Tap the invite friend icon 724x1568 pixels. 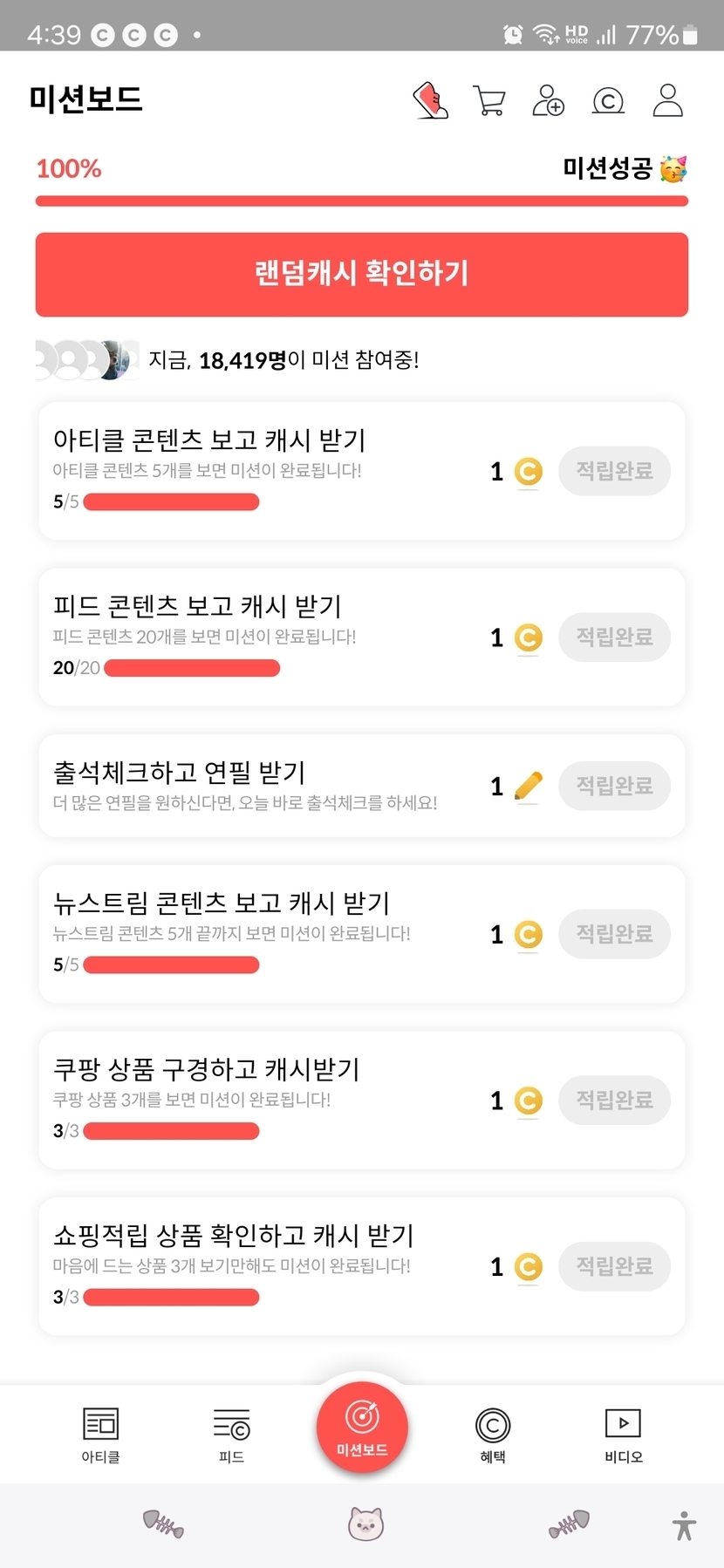coord(548,100)
